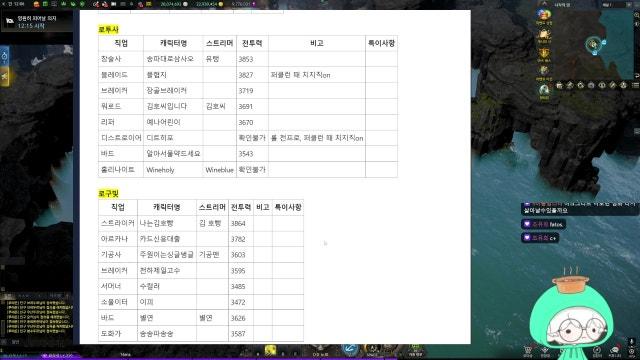Open the golden shield event icon
The width and height of the screenshot is (640, 360).
click(x=544, y=53)
